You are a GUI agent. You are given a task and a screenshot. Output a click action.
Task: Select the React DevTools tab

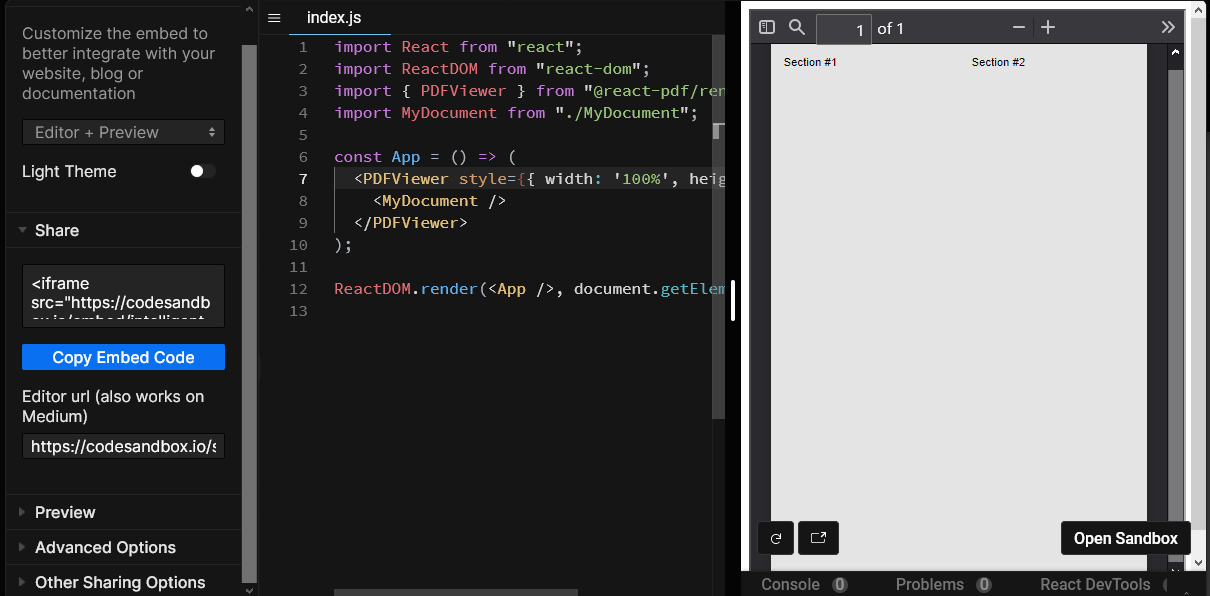[1094, 584]
